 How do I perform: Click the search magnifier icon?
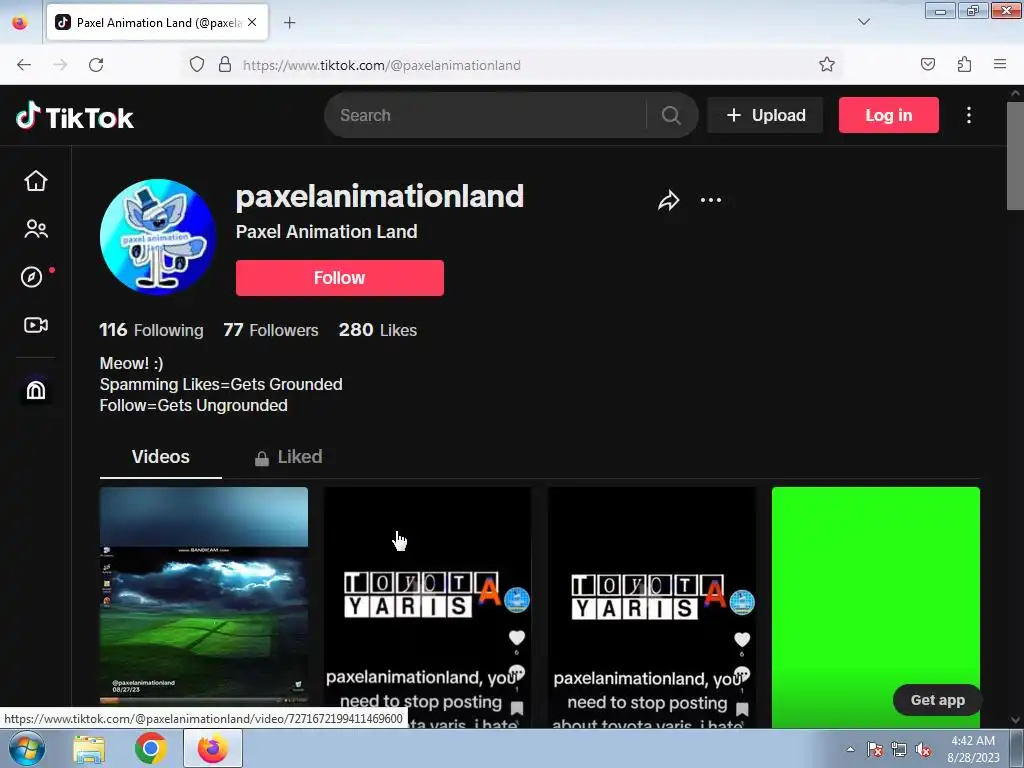[x=671, y=116]
